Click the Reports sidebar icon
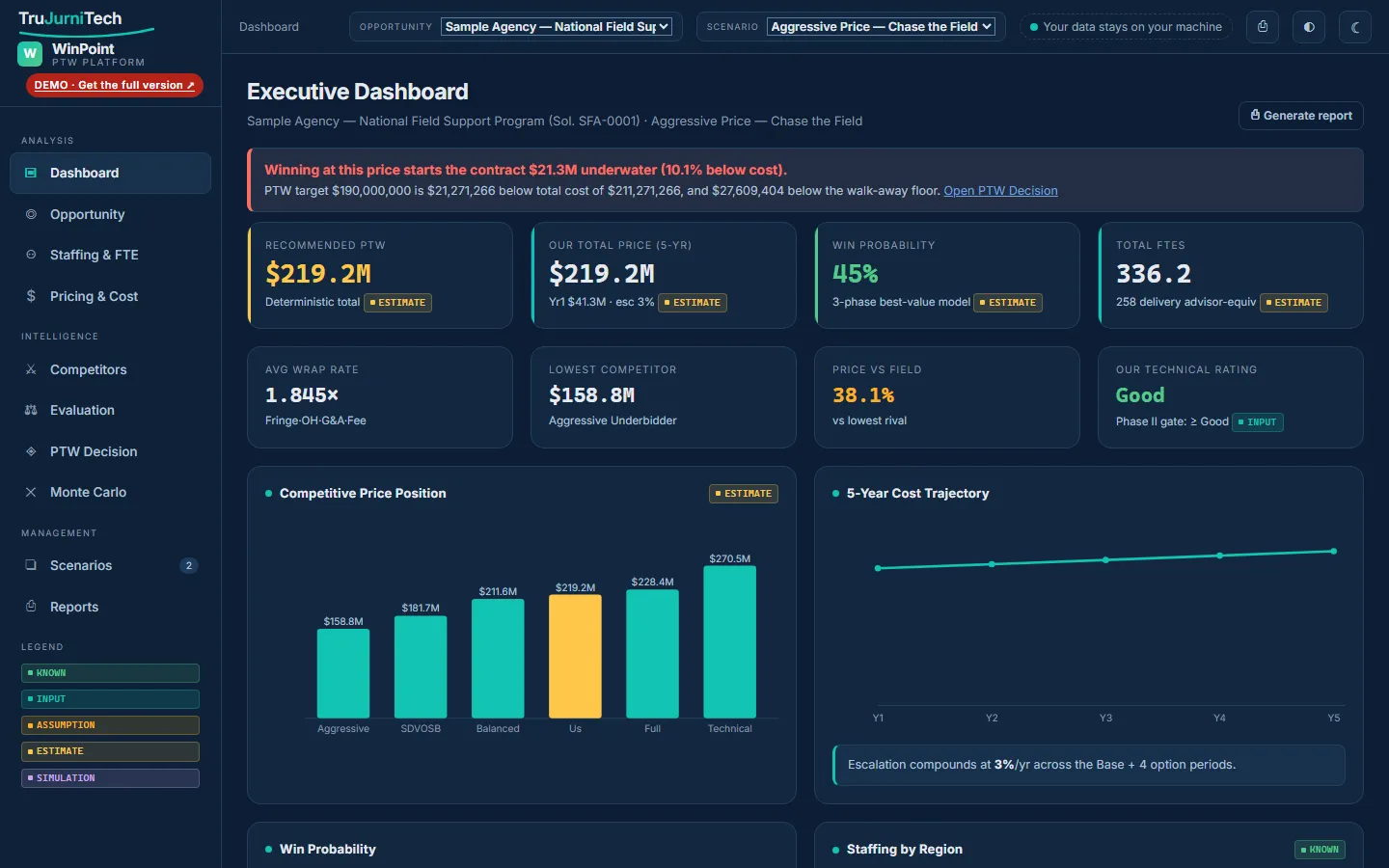This screenshot has height=868, width=1389. (x=31, y=607)
